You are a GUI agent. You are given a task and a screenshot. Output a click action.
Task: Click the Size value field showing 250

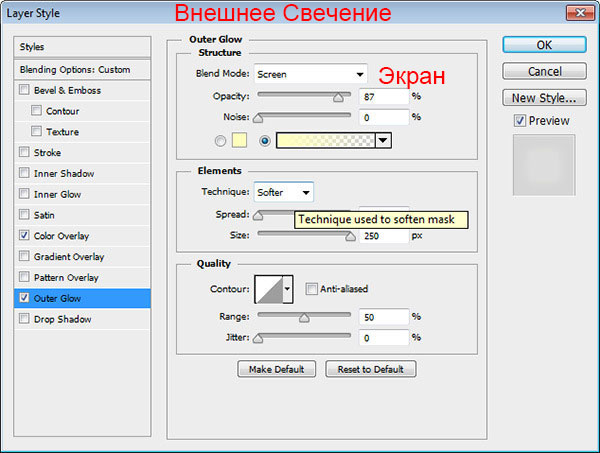click(x=384, y=236)
